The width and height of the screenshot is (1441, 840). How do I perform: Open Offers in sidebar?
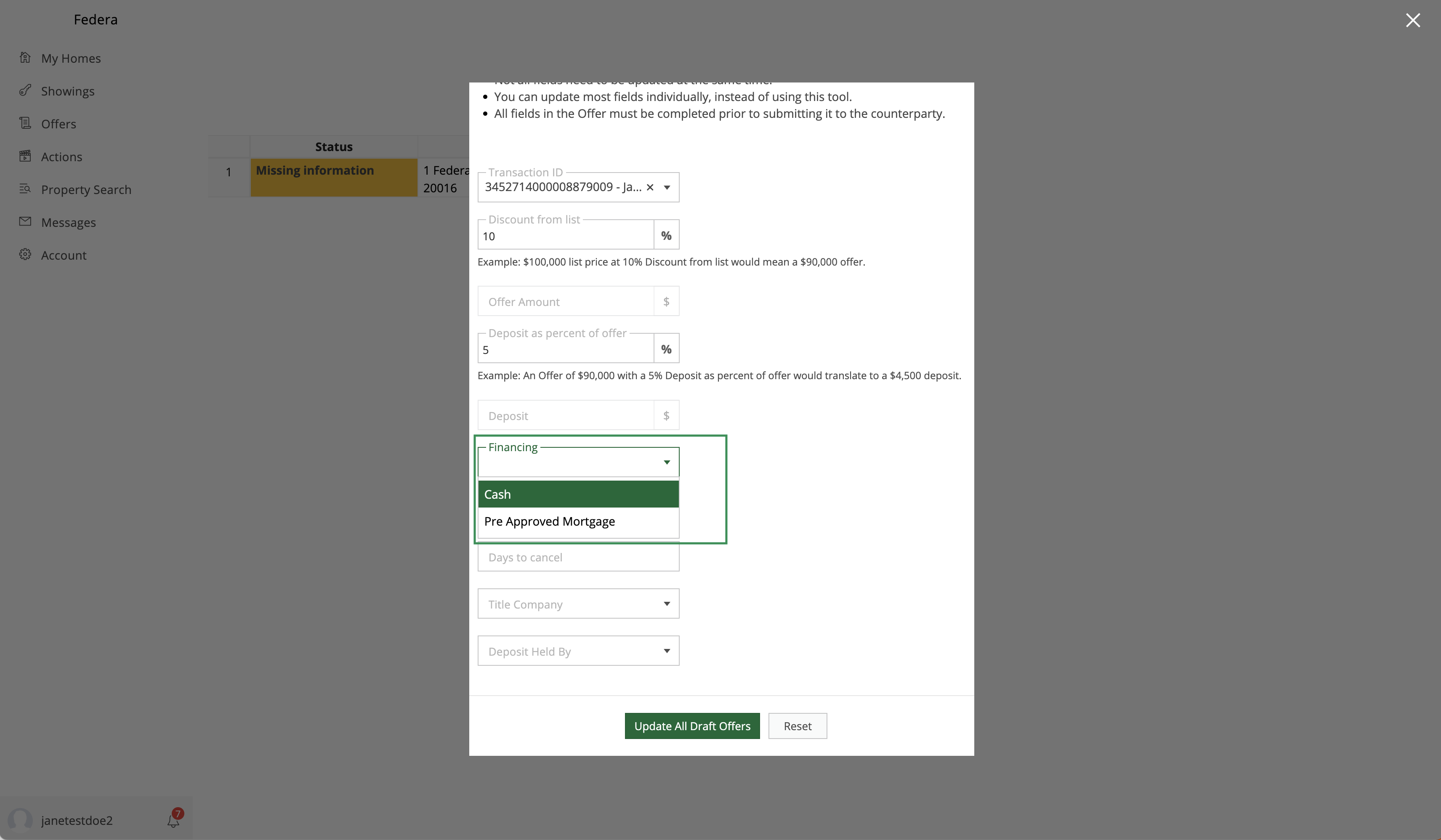(58, 123)
